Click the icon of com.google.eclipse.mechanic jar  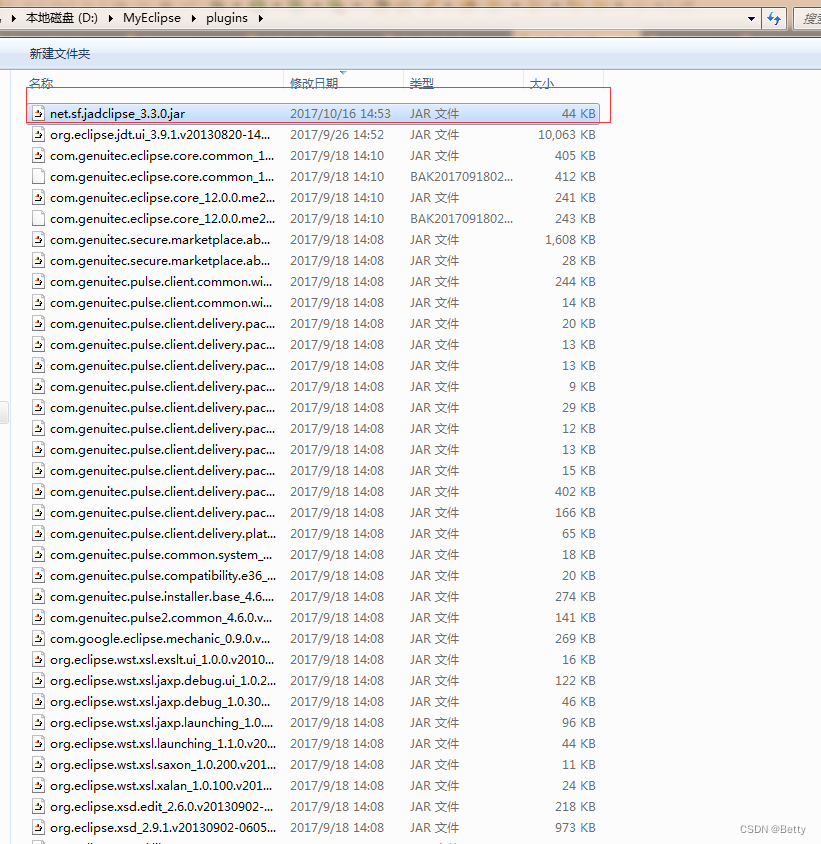click(x=38, y=638)
